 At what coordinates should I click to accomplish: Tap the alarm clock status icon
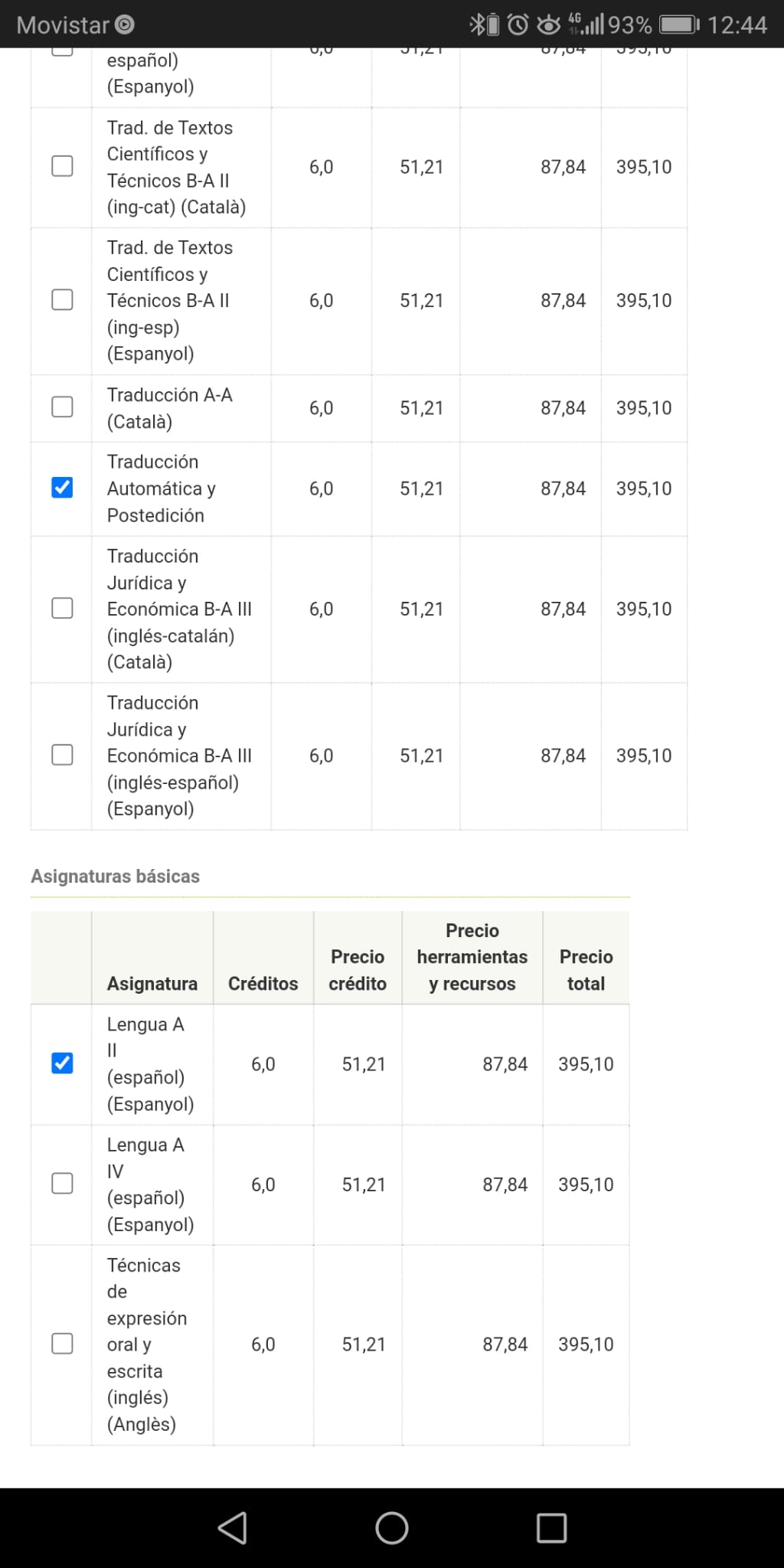518,24
